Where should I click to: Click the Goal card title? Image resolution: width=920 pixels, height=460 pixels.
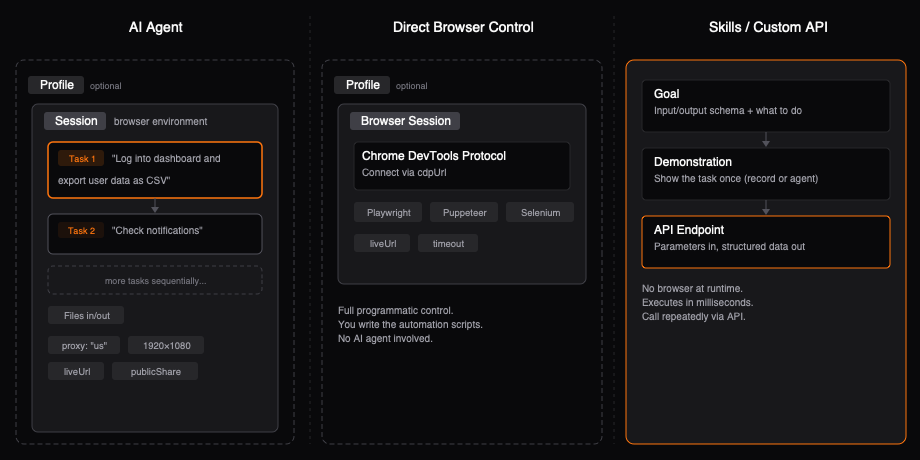point(667,94)
